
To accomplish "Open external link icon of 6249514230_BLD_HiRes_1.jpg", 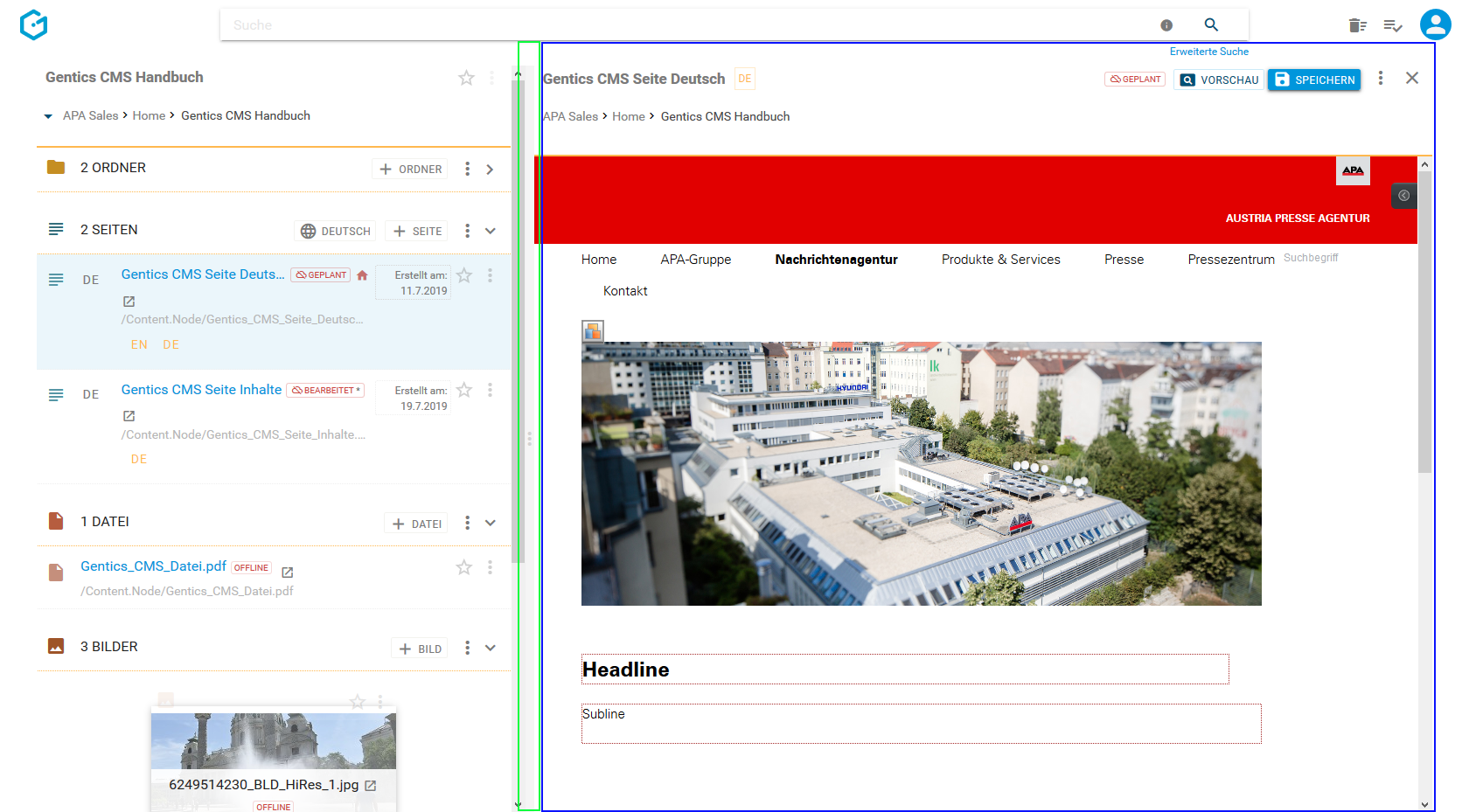I will click(x=370, y=786).
